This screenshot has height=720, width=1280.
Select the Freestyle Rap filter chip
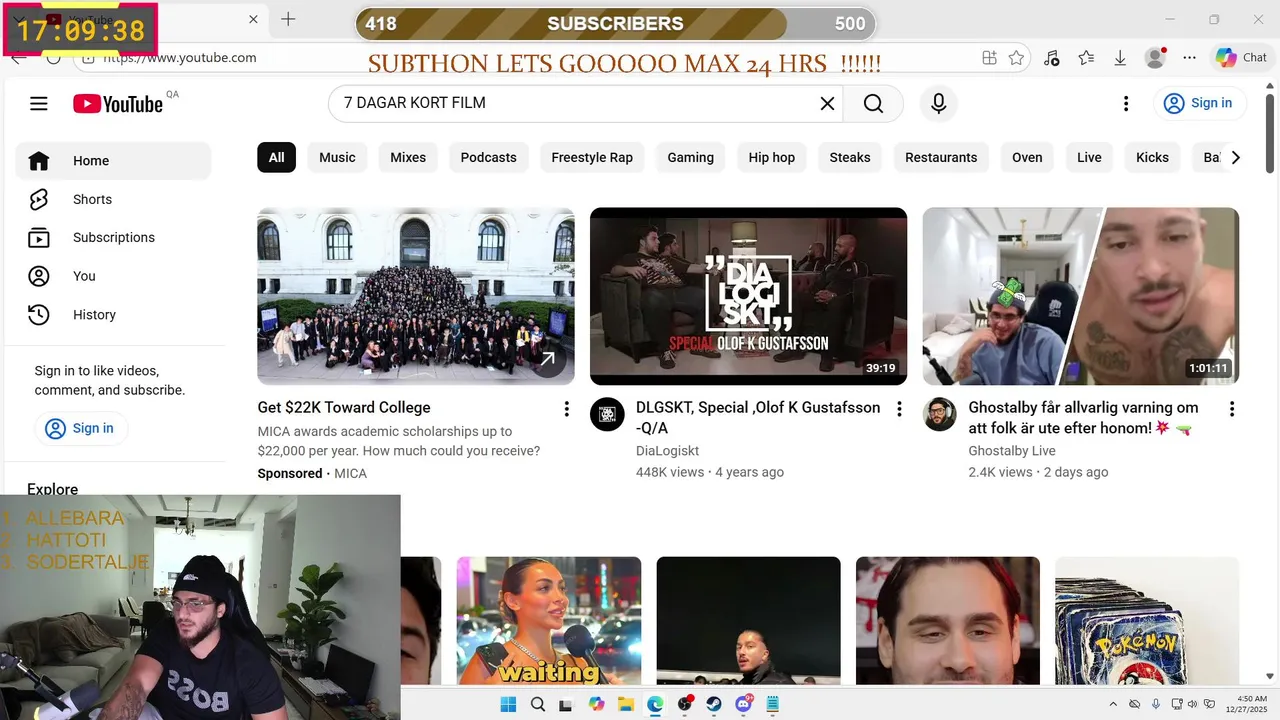point(592,157)
